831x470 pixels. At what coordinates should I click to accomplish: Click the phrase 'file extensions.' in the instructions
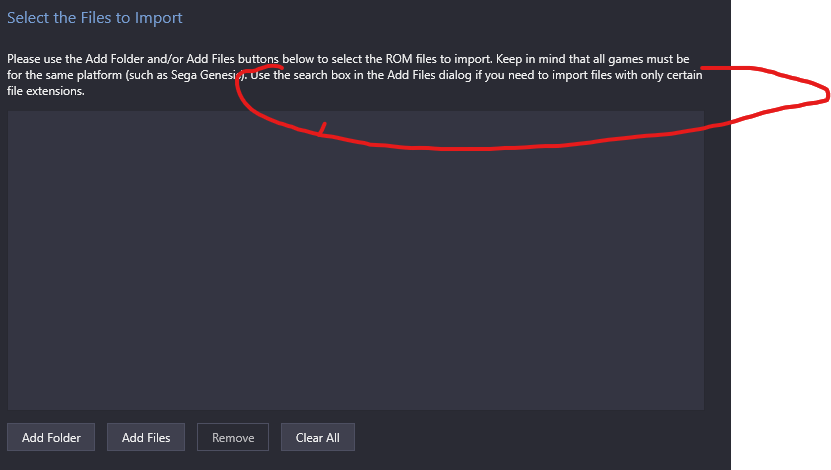point(46,91)
